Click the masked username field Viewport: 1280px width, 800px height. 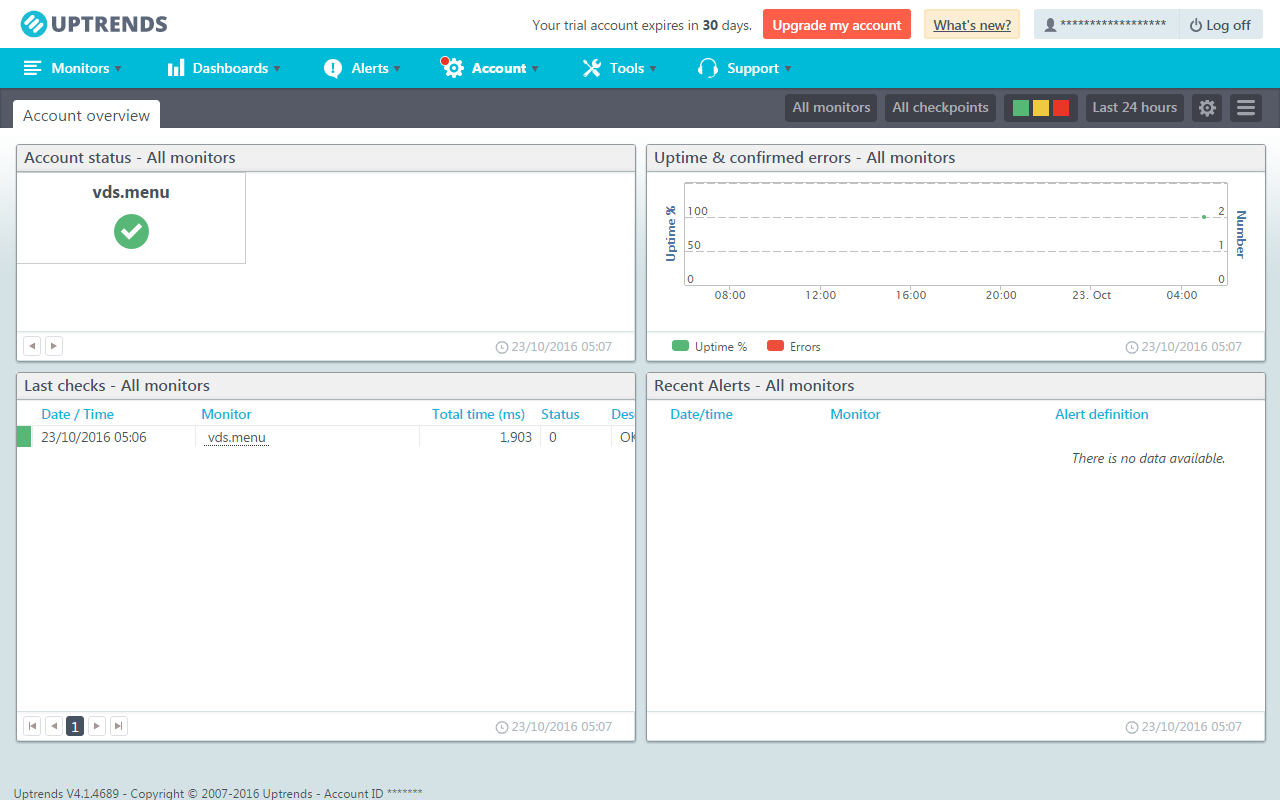pyautogui.click(x=1113, y=25)
